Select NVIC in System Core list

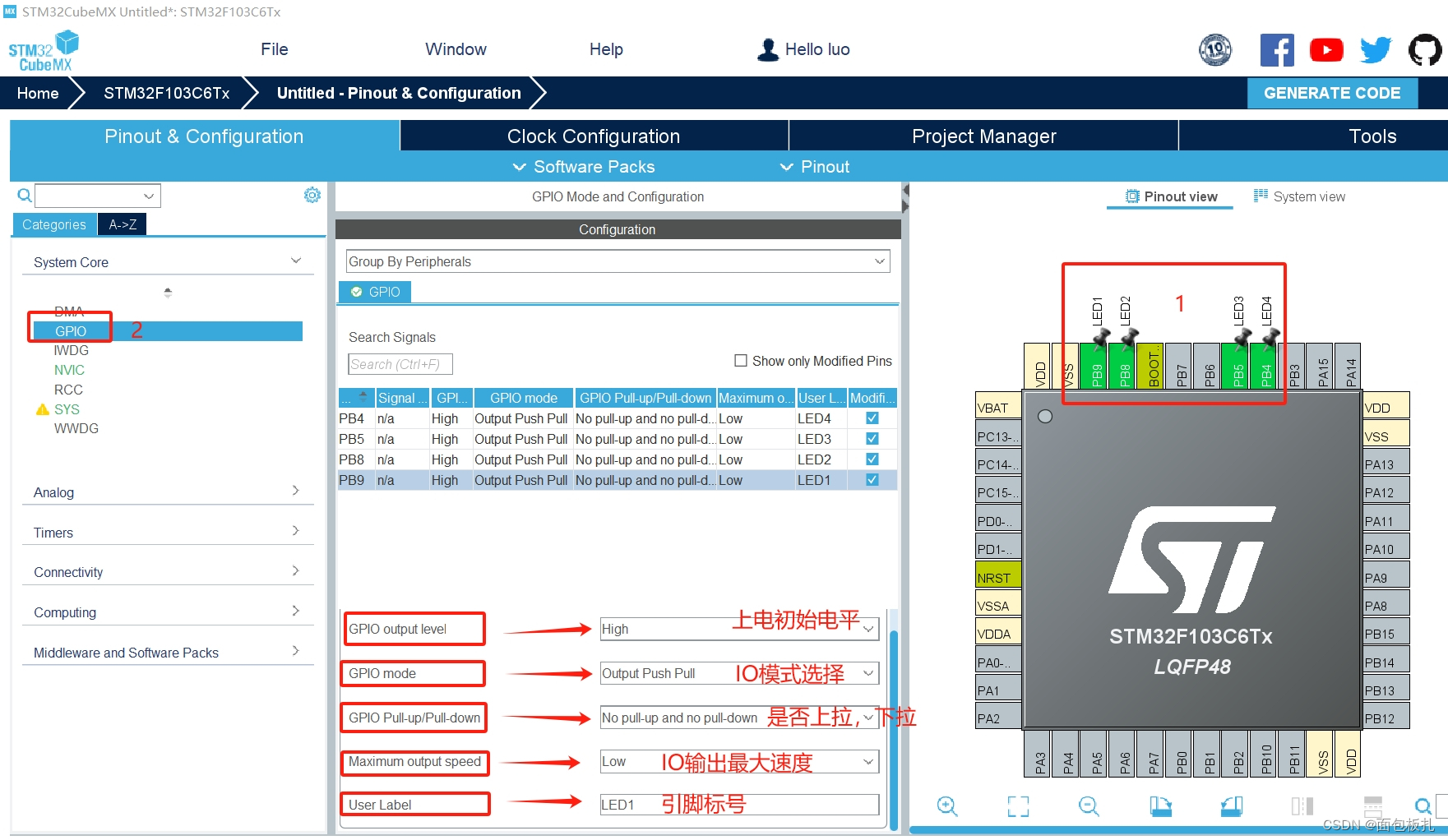pos(69,370)
